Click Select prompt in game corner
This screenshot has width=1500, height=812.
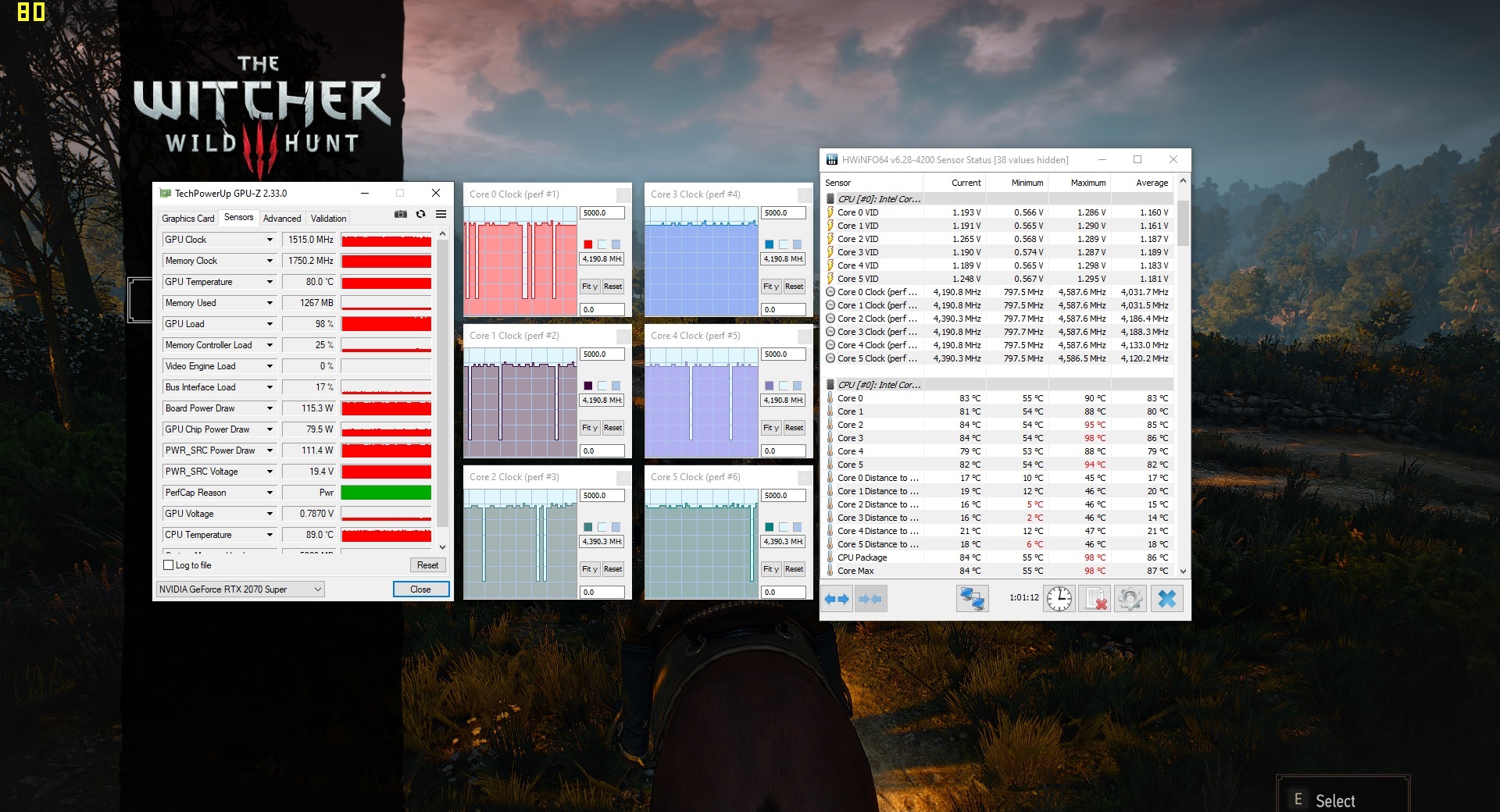[1335, 800]
